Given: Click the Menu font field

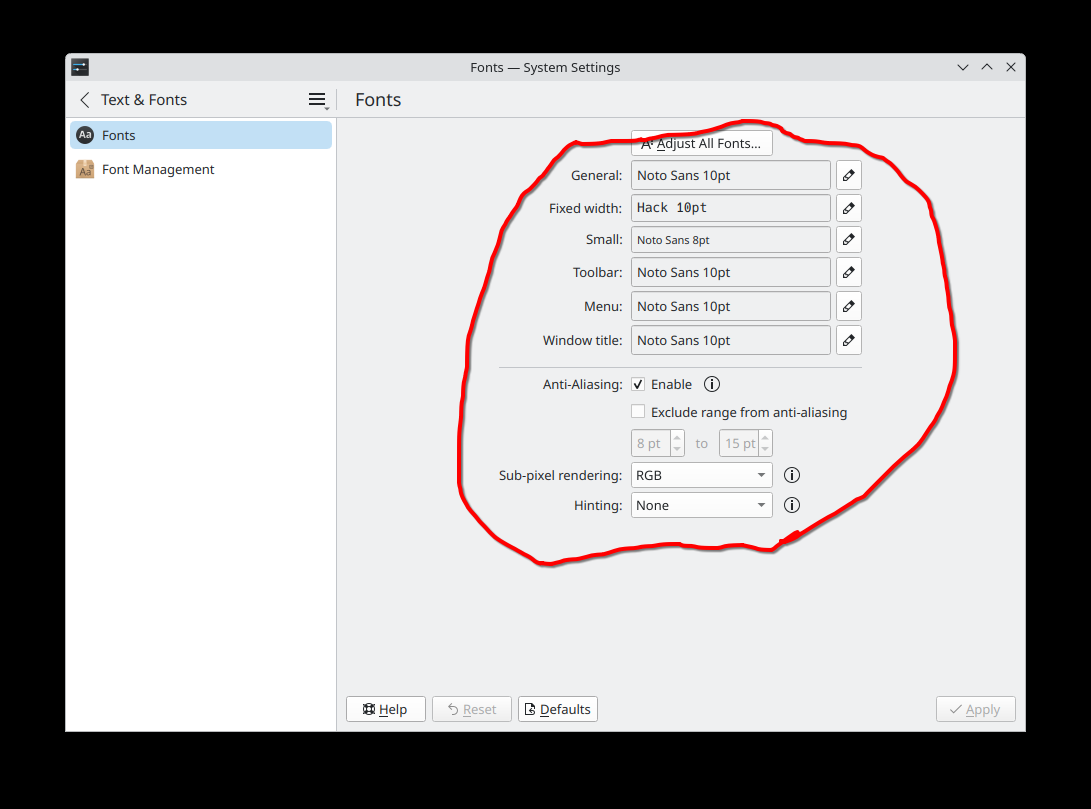Looking at the screenshot, I should [731, 306].
